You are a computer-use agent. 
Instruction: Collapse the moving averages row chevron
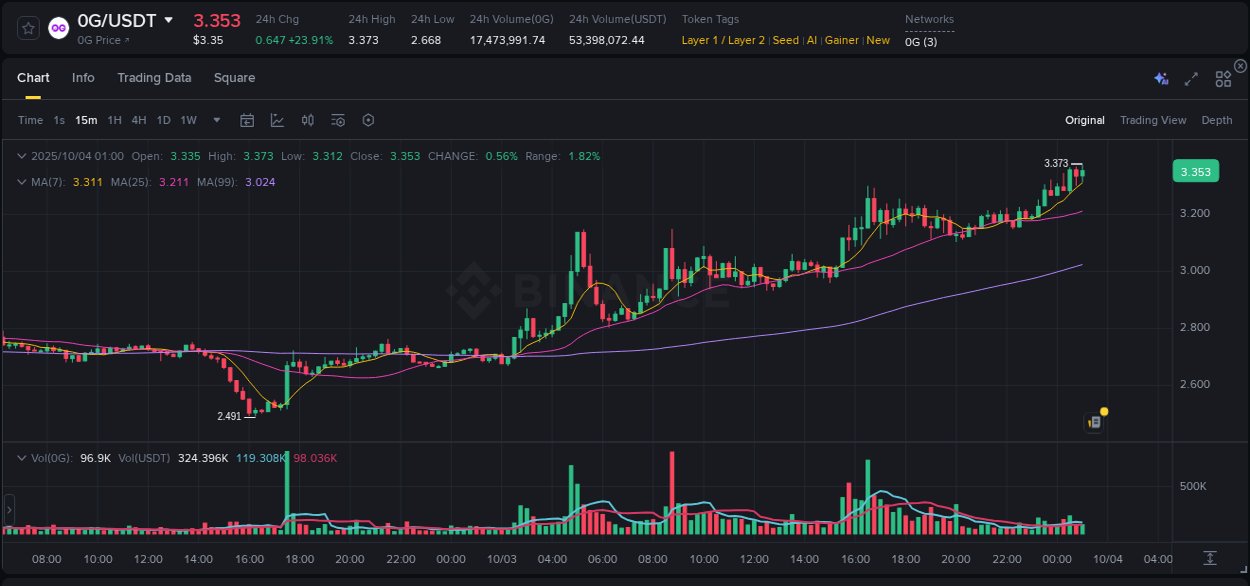pos(20,182)
